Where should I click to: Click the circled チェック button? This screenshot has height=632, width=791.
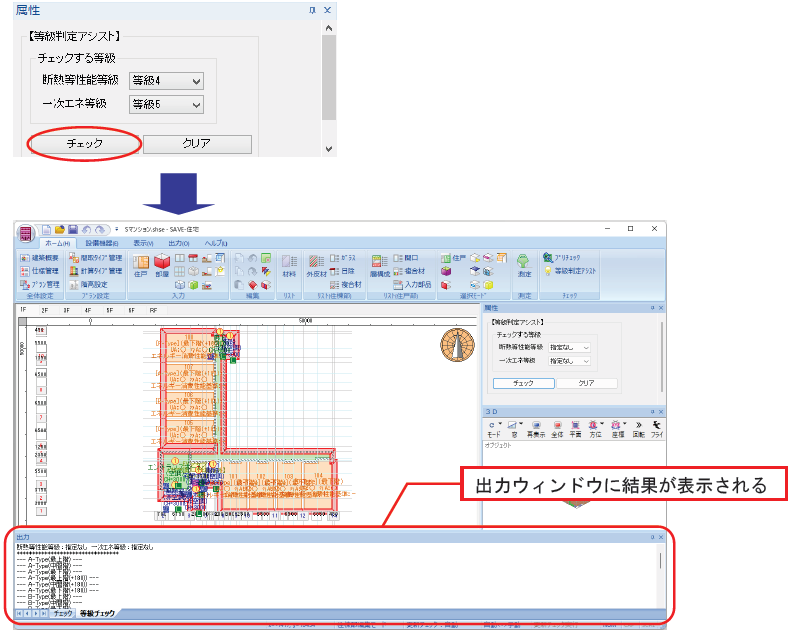click(85, 144)
